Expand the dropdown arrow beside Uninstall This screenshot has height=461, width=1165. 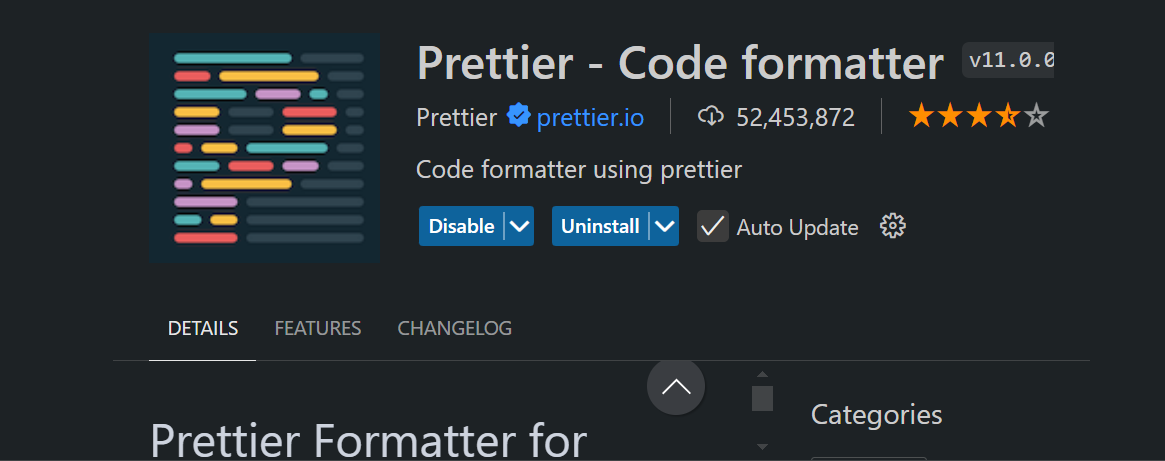click(x=665, y=226)
